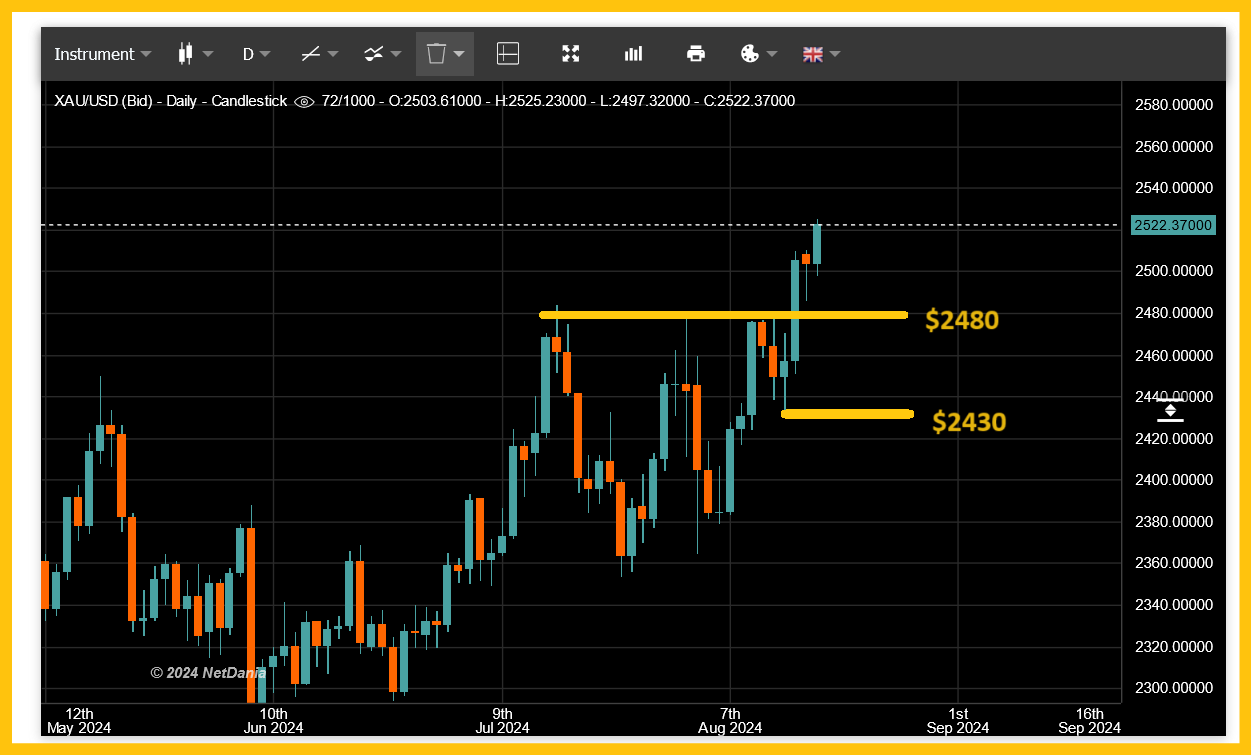The image size is (1251, 755).
Task: Click the trash delete icon
Action: pos(436,54)
